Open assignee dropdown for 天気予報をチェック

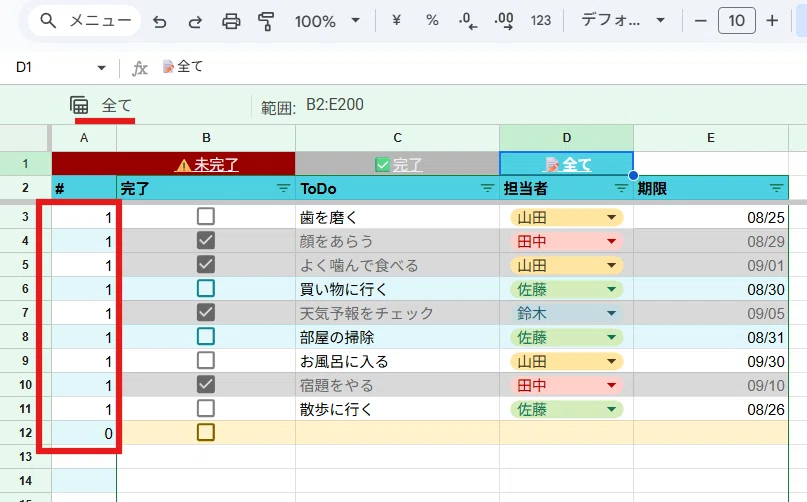(x=611, y=313)
